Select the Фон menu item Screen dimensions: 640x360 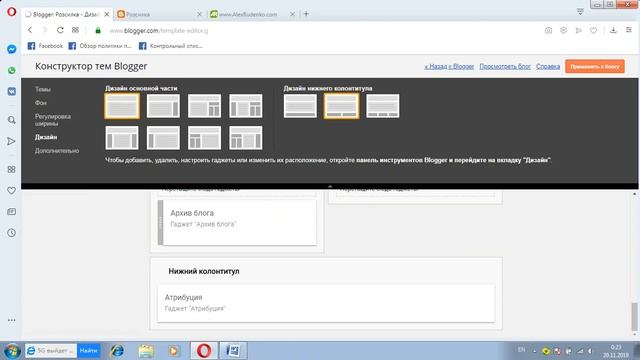41,103
